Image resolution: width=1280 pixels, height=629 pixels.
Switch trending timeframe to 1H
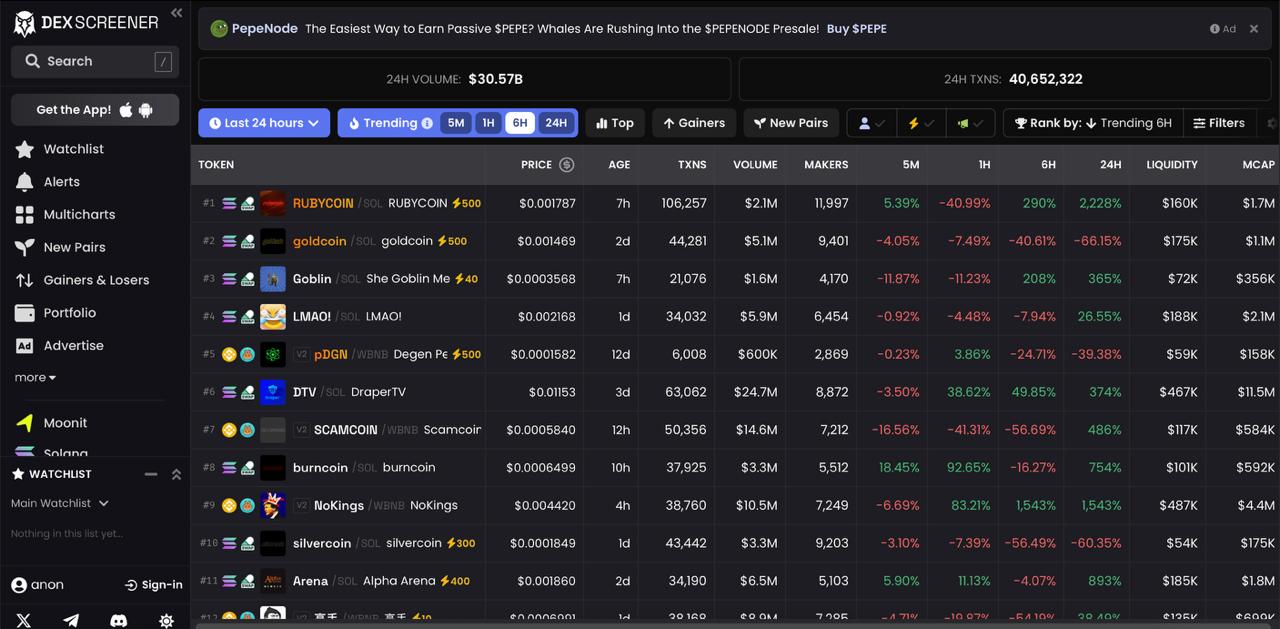(x=488, y=123)
